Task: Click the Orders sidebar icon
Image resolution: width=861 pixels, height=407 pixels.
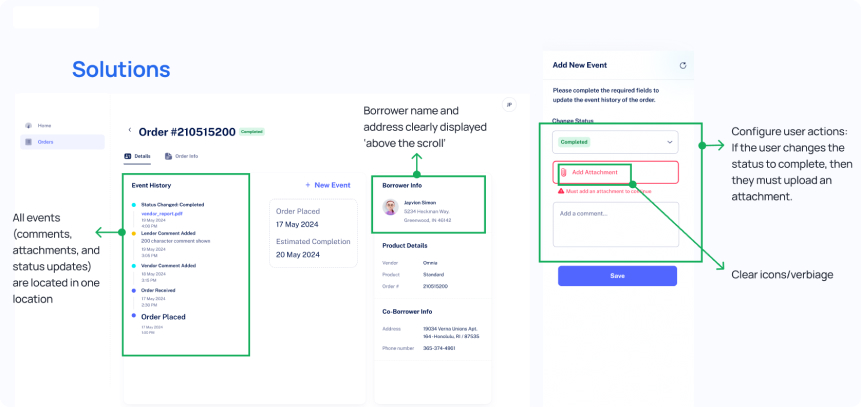Action: click(29, 142)
